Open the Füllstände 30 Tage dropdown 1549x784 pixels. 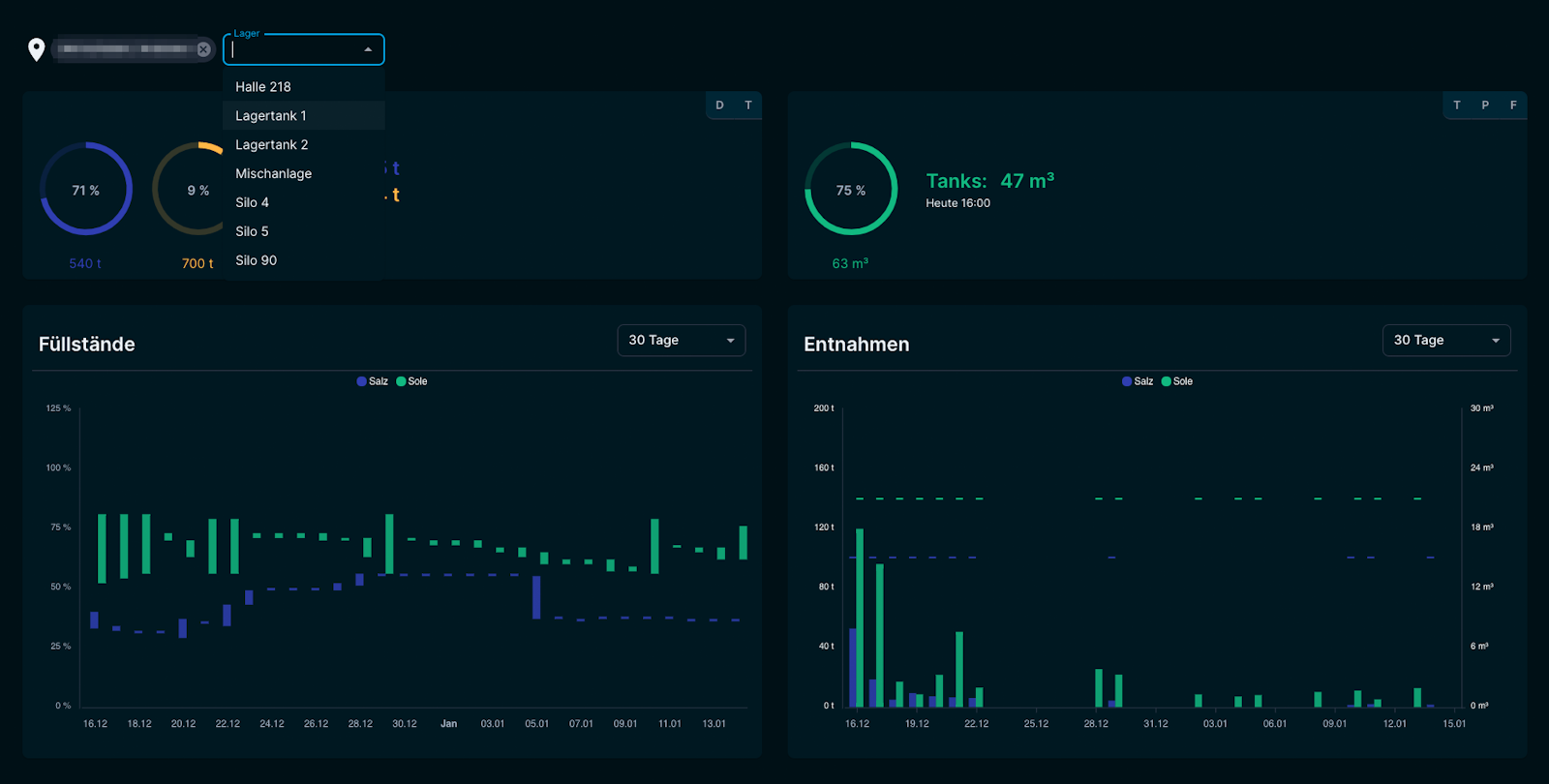pos(682,341)
